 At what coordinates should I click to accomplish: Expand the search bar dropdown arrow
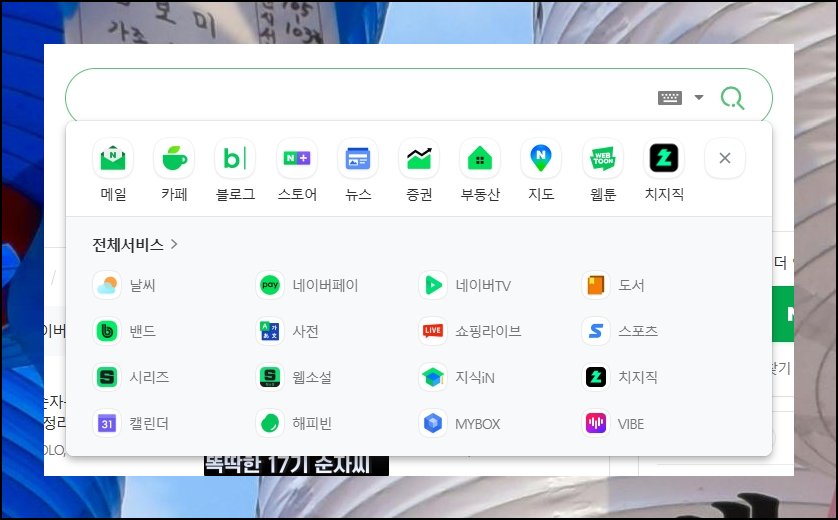[x=699, y=97]
